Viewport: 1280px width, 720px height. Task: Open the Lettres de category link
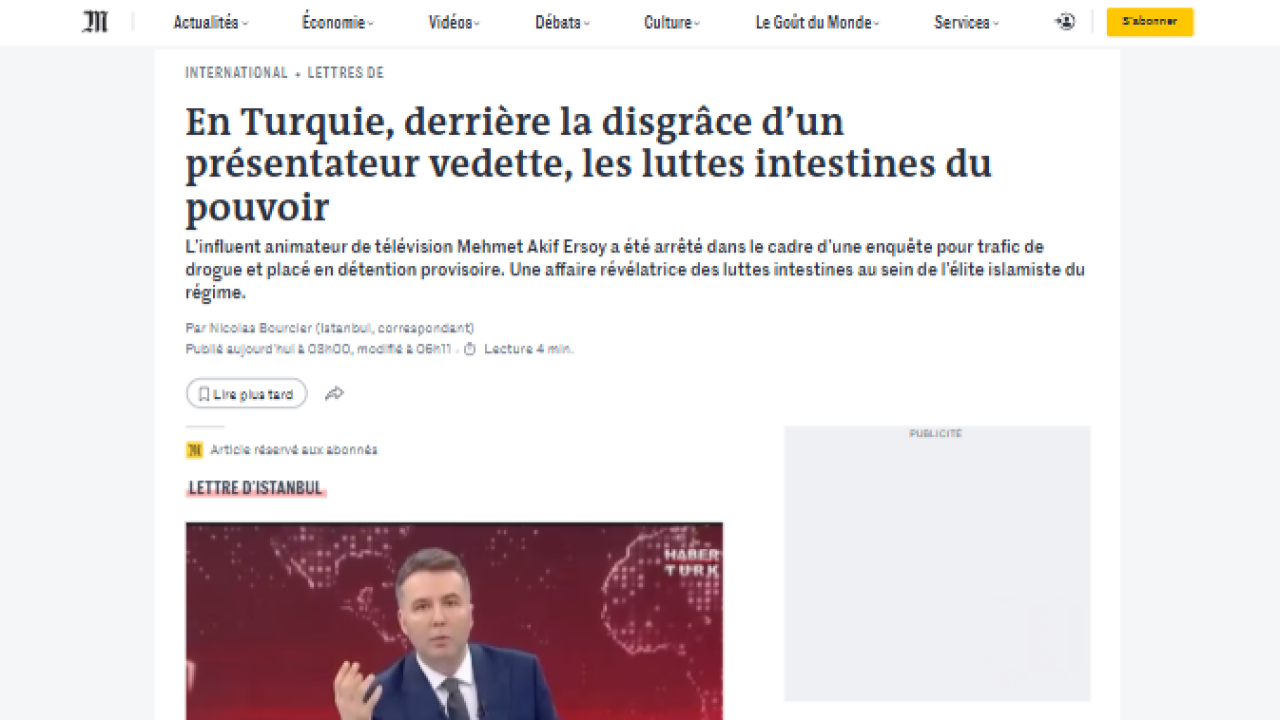[345, 73]
